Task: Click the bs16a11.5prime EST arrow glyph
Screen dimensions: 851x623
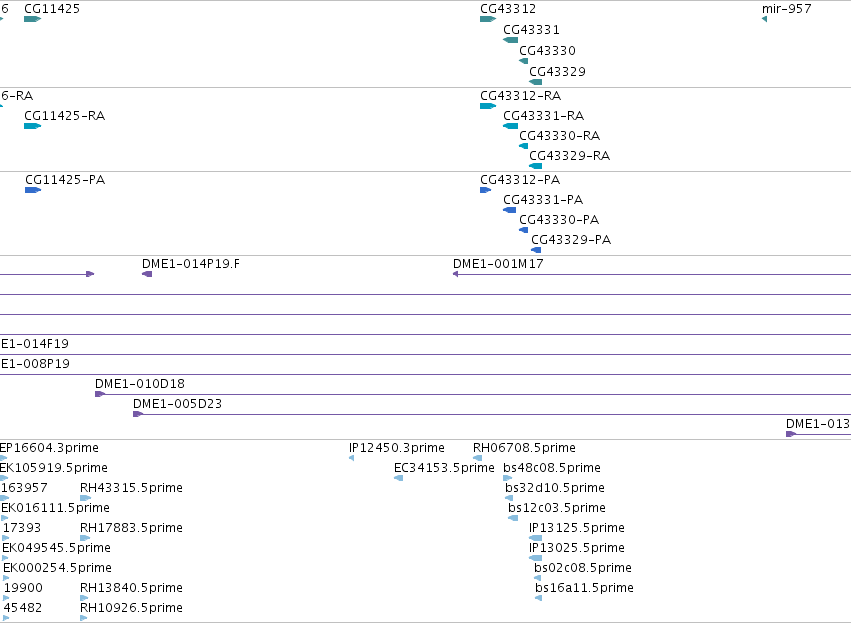Action: tap(538, 598)
